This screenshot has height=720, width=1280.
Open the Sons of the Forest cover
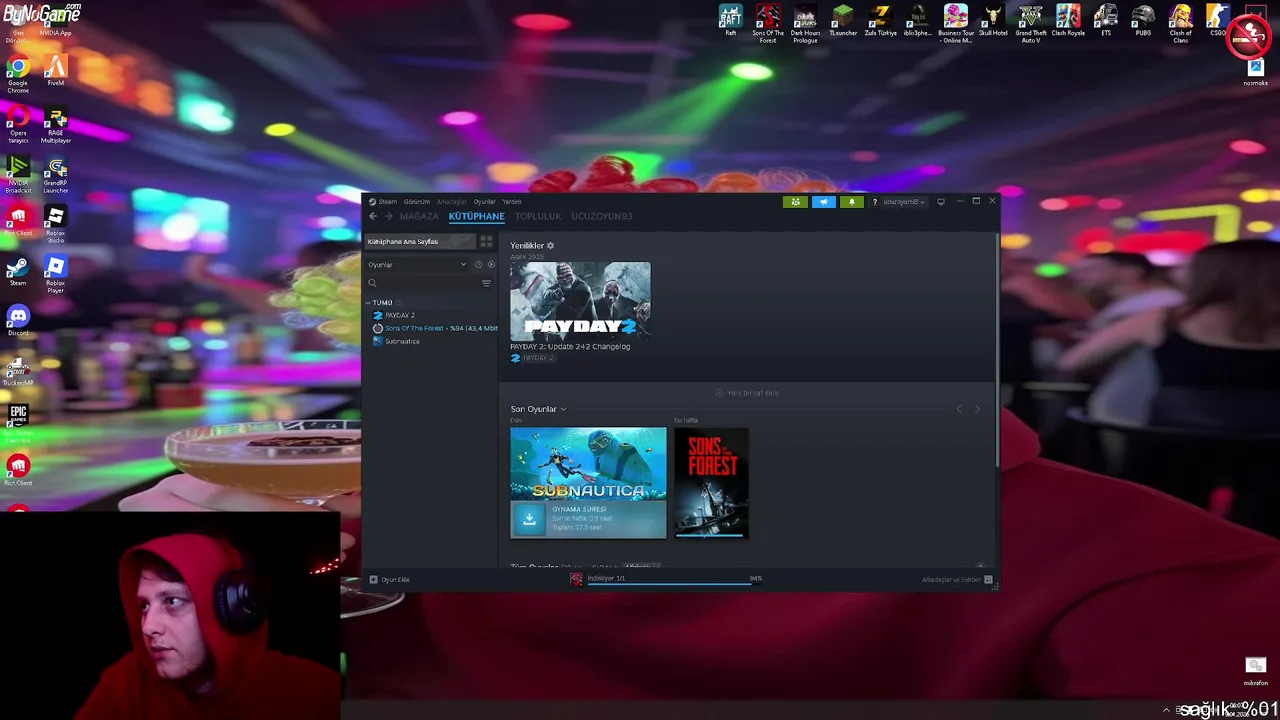pos(711,483)
